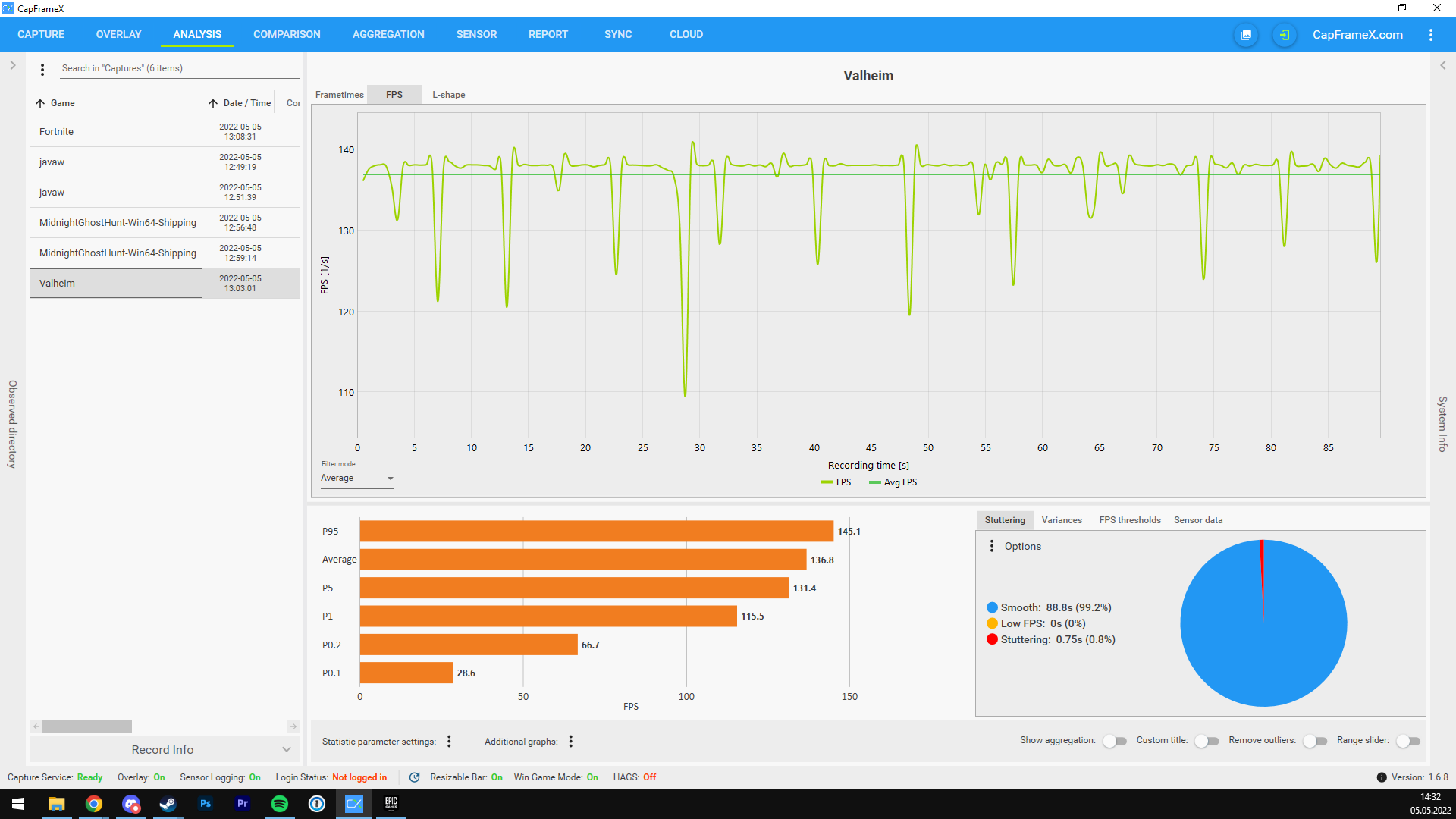This screenshot has height=819, width=1456.
Task: Open the Filter mode Average dropdown
Action: [356, 479]
